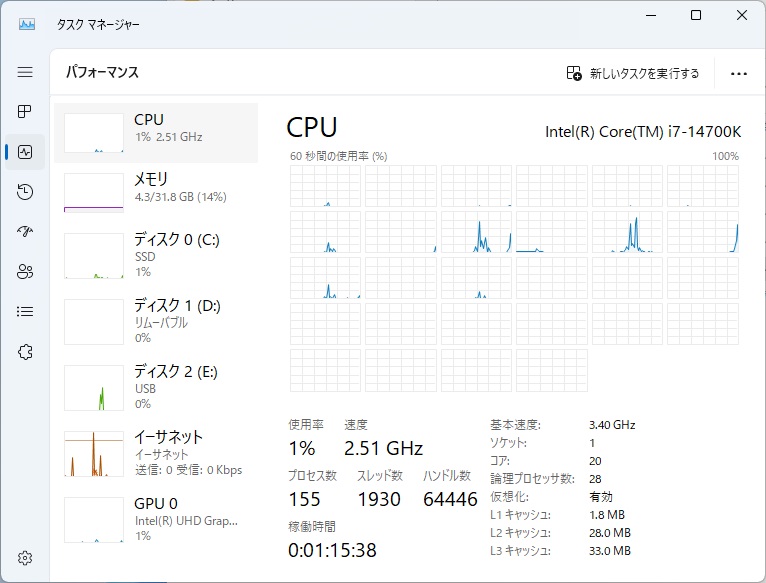
Task: Select the Performance page icon
Action: 25,152
